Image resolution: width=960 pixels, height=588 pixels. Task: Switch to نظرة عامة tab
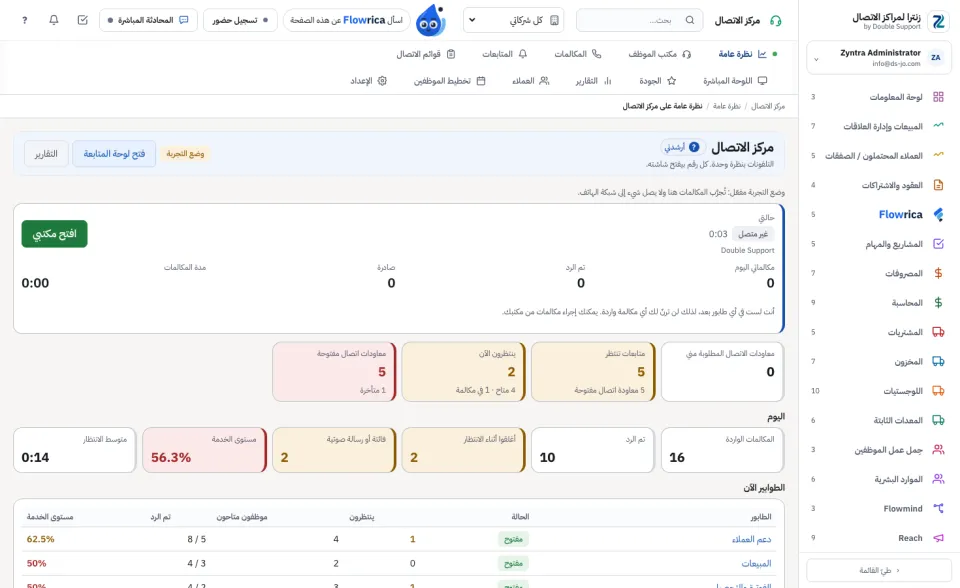tap(743, 54)
